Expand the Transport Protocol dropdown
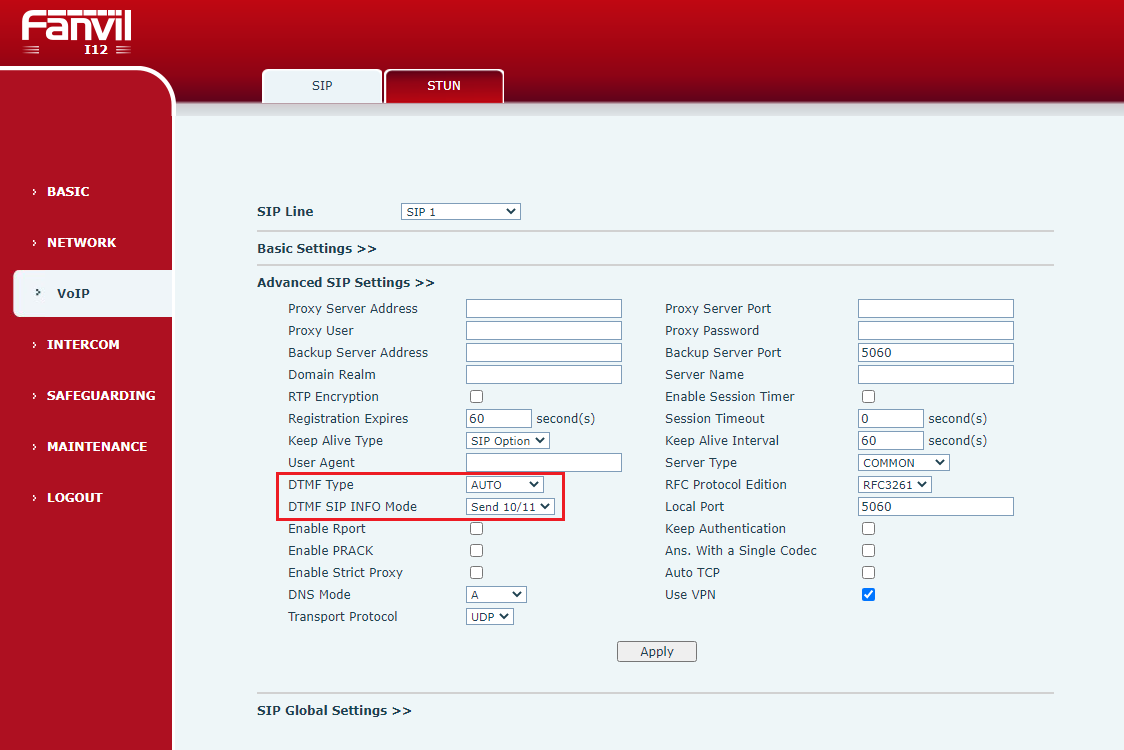Image resolution: width=1124 pixels, height=750 pixels. [x=490, y=617]
